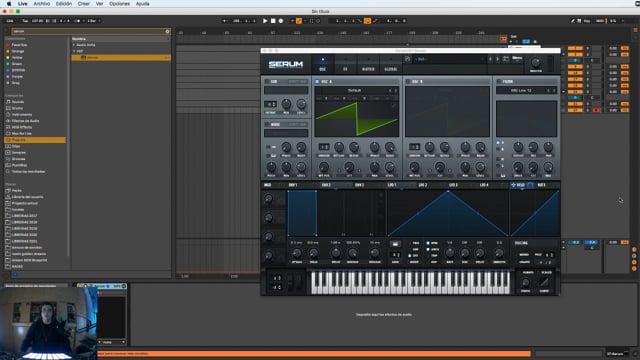Viewport: 640px width, 360px height.
Task: Expand the Audio Units folder
Action: click(x=74, y=45)
